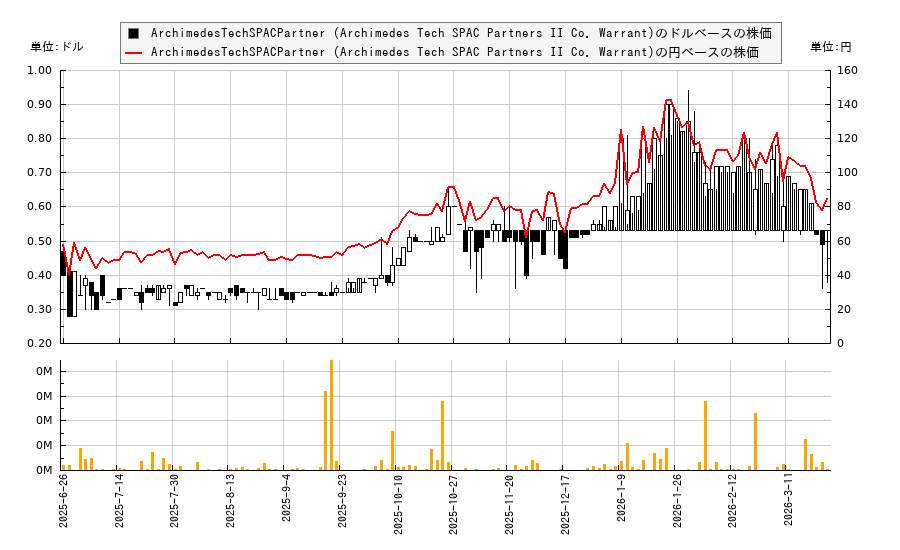
Task: Click the 0.40 dollar axis value
Action: point(40,275)
